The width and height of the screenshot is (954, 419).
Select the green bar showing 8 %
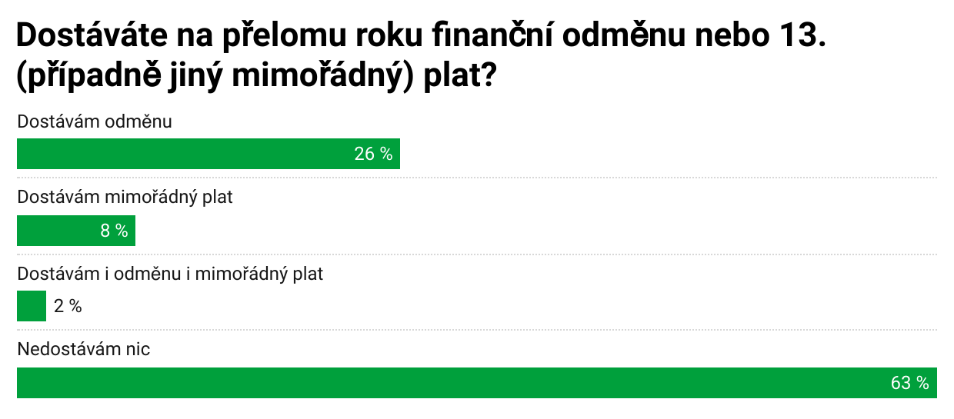point(76,230)
